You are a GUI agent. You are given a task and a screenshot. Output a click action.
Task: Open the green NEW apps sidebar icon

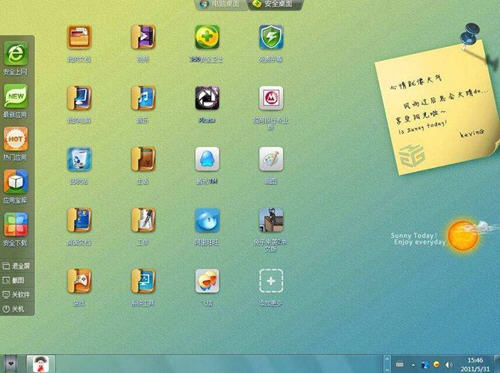click(x=16, y=96)
